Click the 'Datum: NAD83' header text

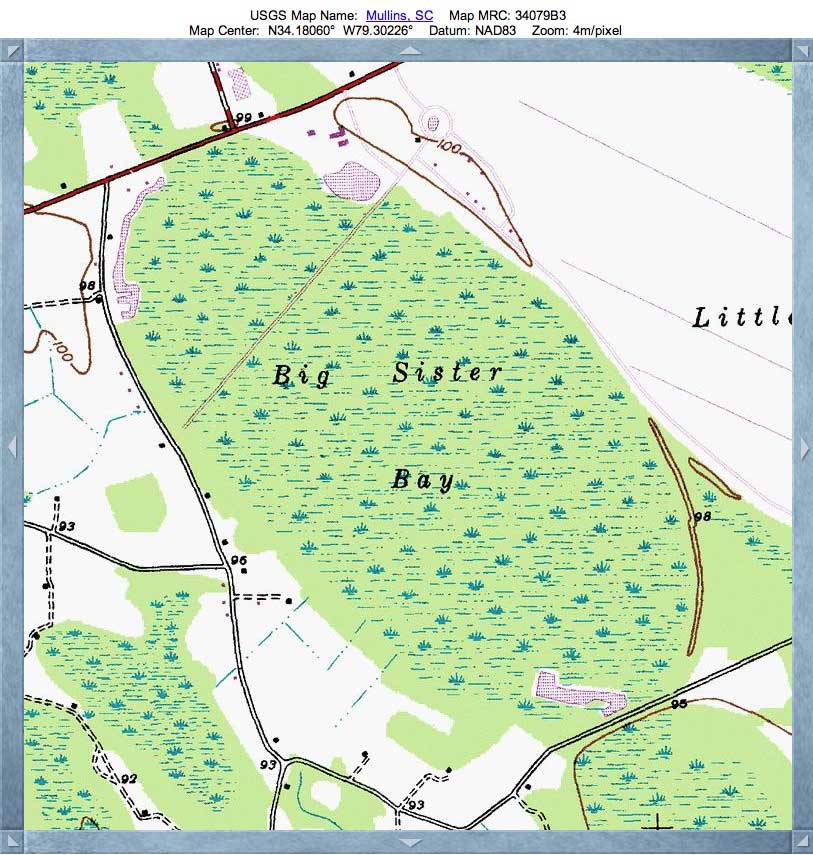point(472,31)
